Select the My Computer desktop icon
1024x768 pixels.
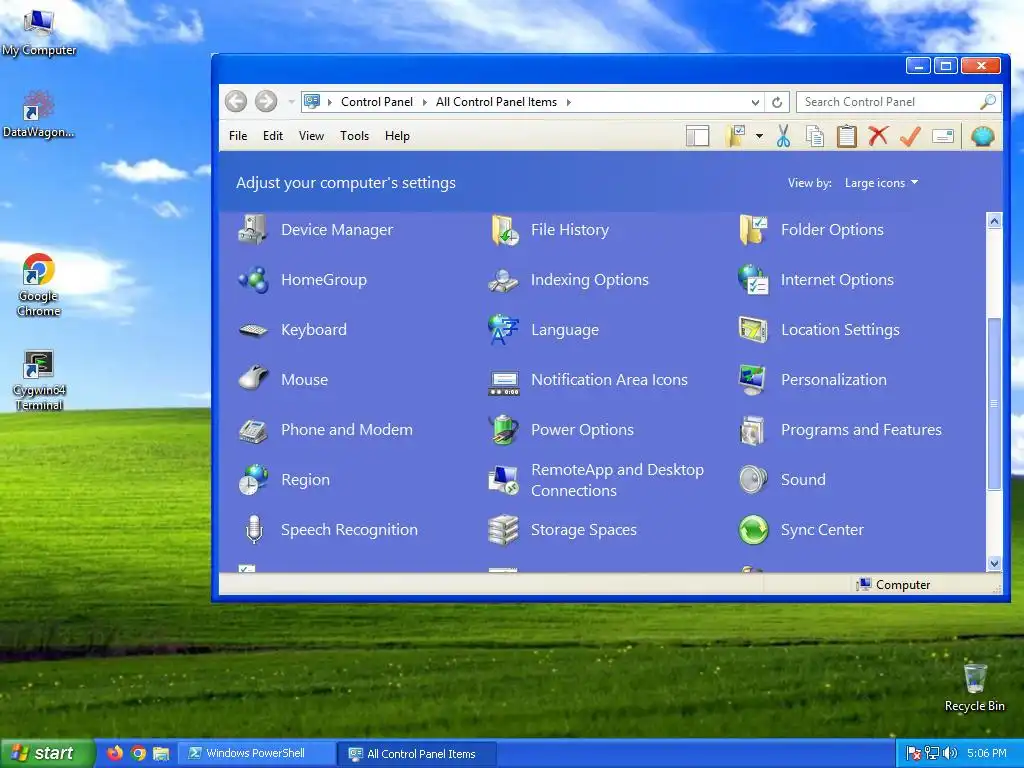[x=39, y=33]
